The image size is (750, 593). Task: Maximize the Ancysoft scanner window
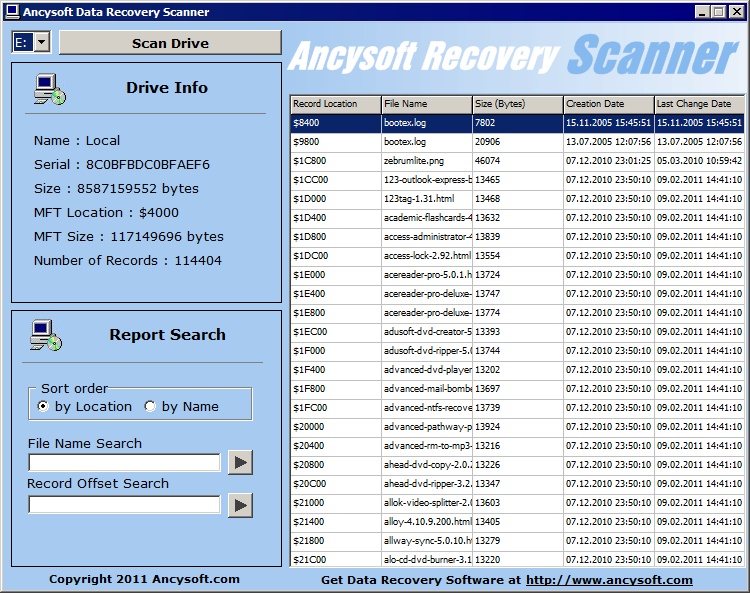(x=718, y=12)
